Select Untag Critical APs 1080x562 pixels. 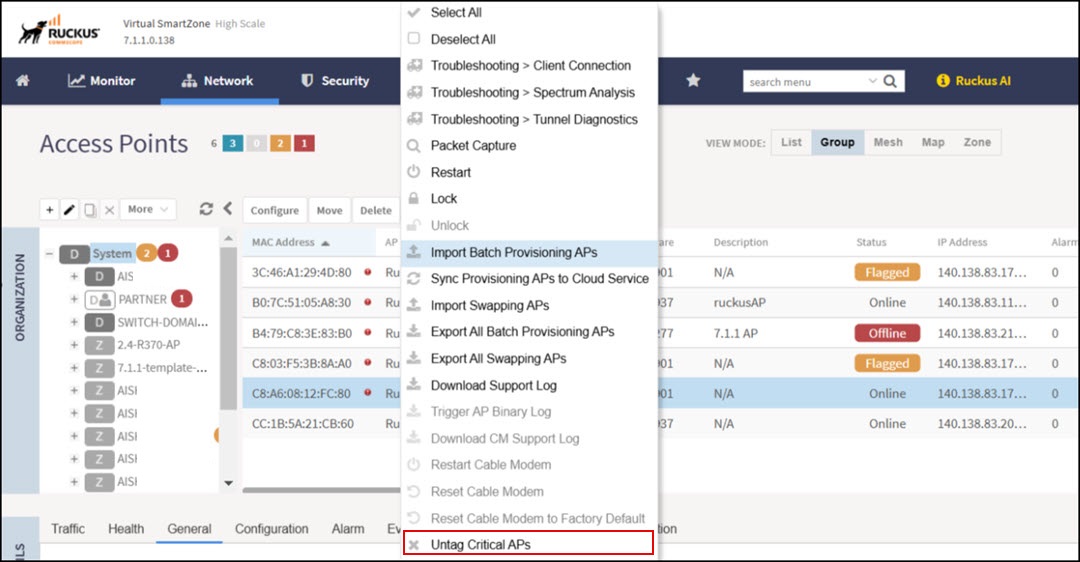click(x=529, y=544)
